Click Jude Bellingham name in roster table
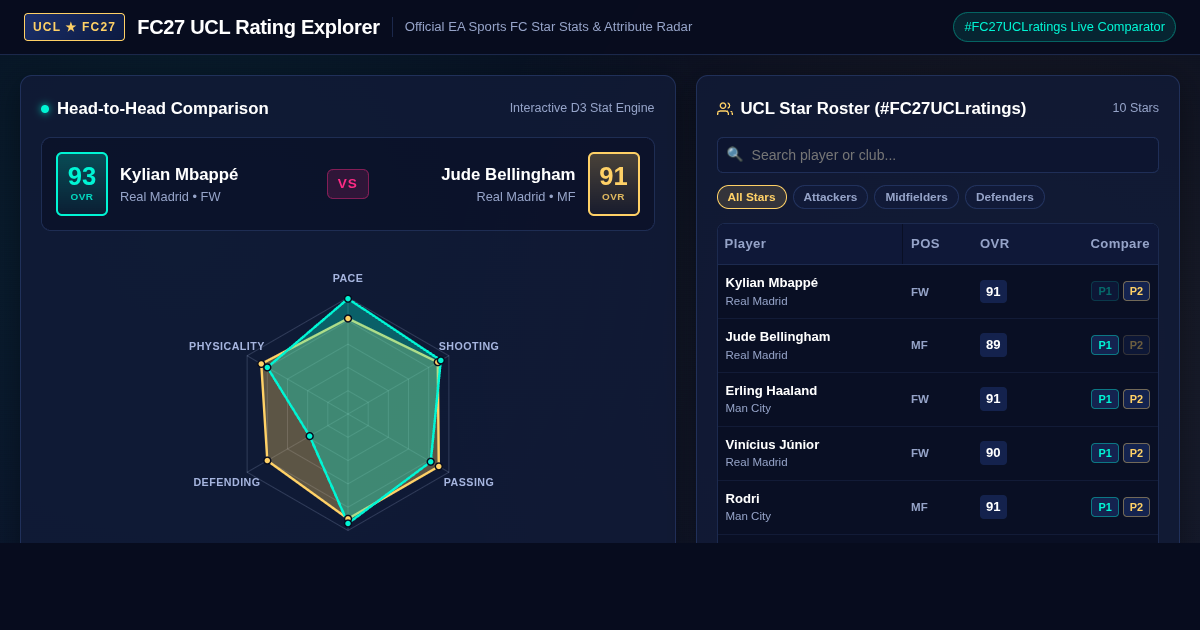 click(x=778, y=337)
